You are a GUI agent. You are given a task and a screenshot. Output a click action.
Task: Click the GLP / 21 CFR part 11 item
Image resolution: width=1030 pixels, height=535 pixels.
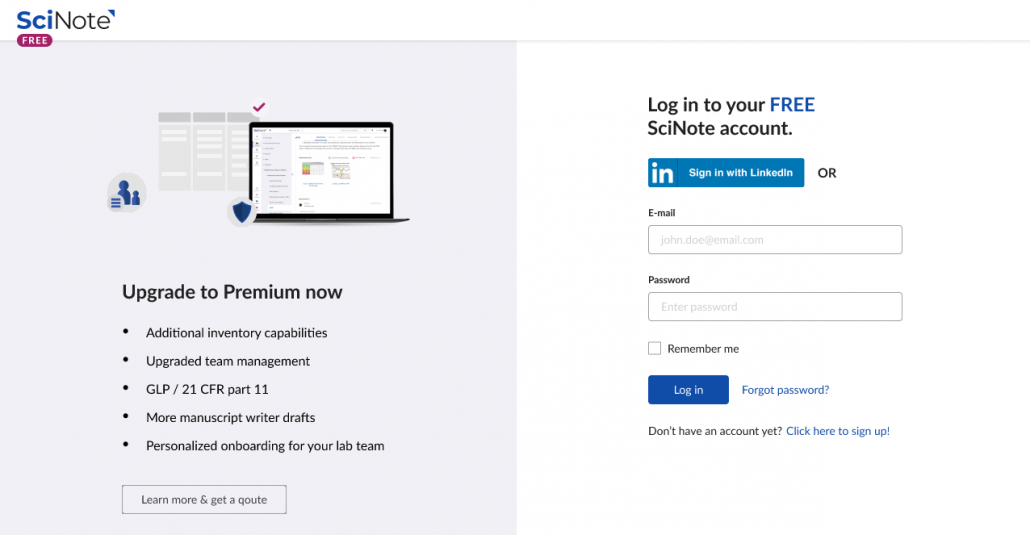pos(207,389)
